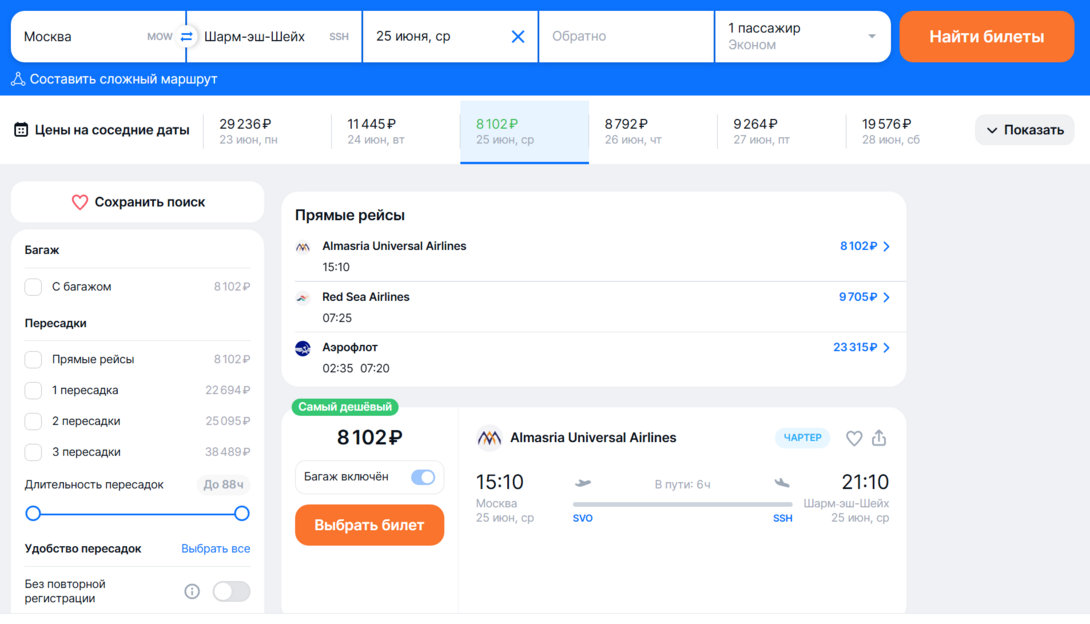
Task: Expand Red Sea Airlines 9705₽ flight
Action: [x=864, y=297]
